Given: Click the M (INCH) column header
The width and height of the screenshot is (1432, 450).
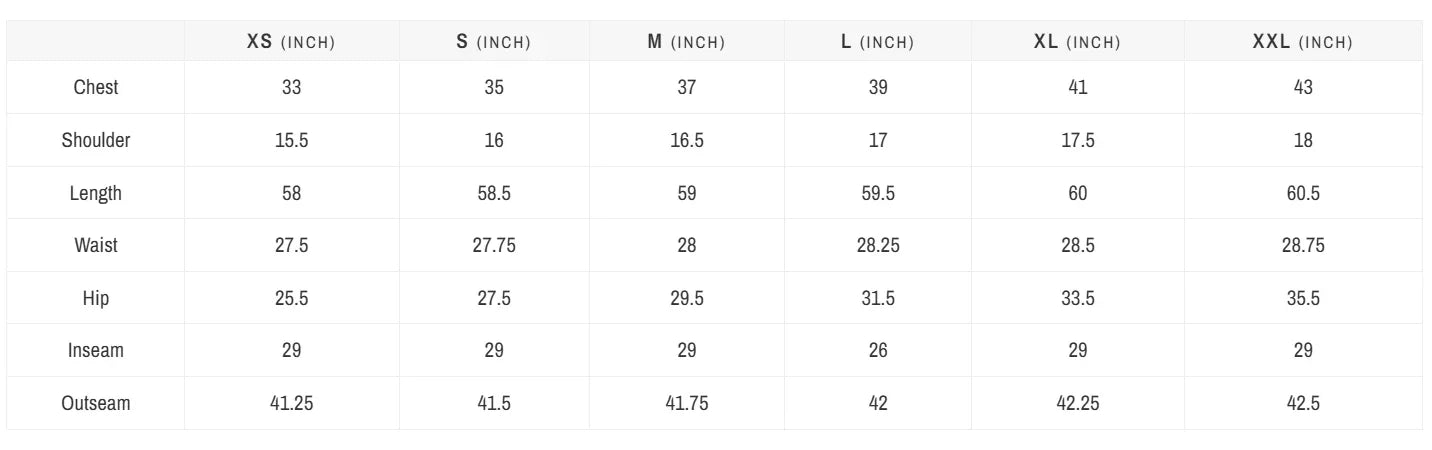Looking at the screenshot, I should [x=686, y=42].
